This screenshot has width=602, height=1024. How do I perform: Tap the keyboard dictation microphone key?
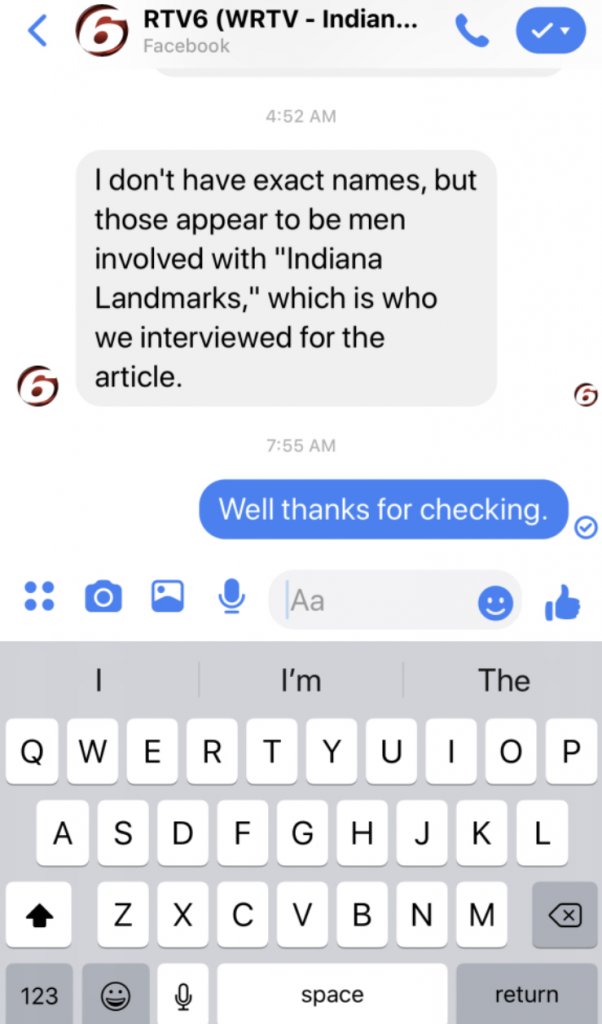point(183,995)
